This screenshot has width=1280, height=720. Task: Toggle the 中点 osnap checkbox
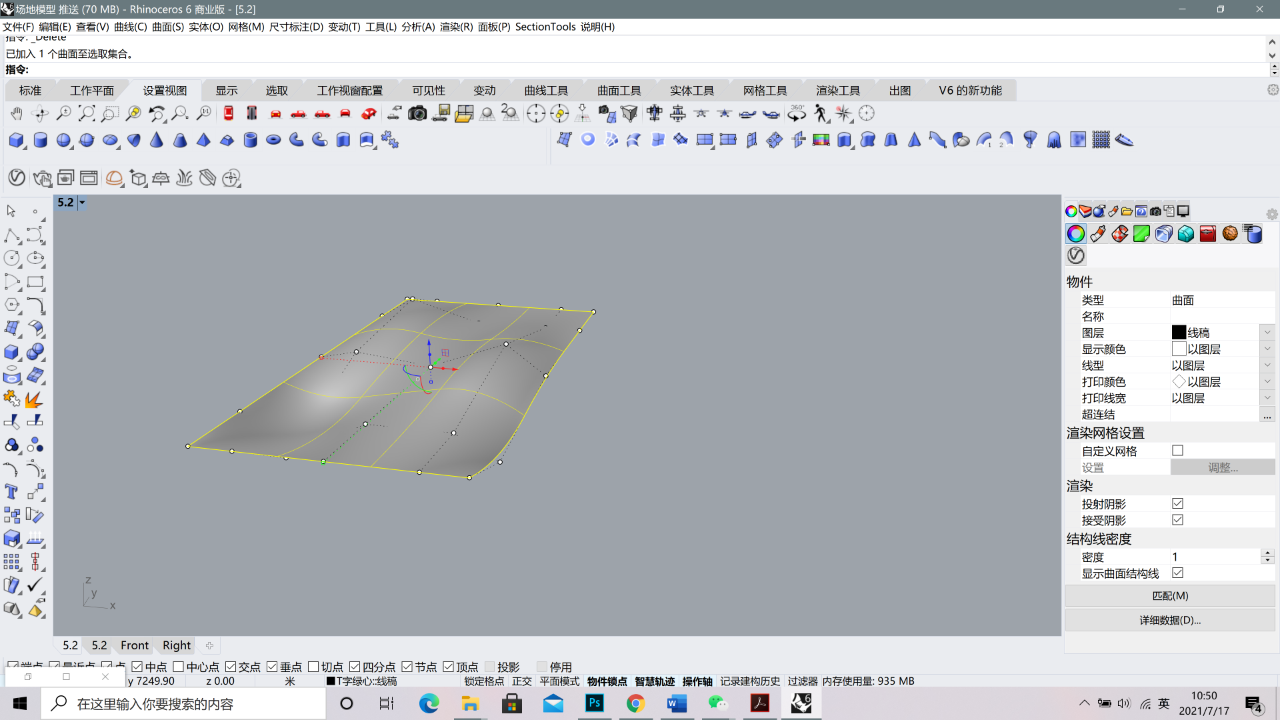[x=138, y=667]
